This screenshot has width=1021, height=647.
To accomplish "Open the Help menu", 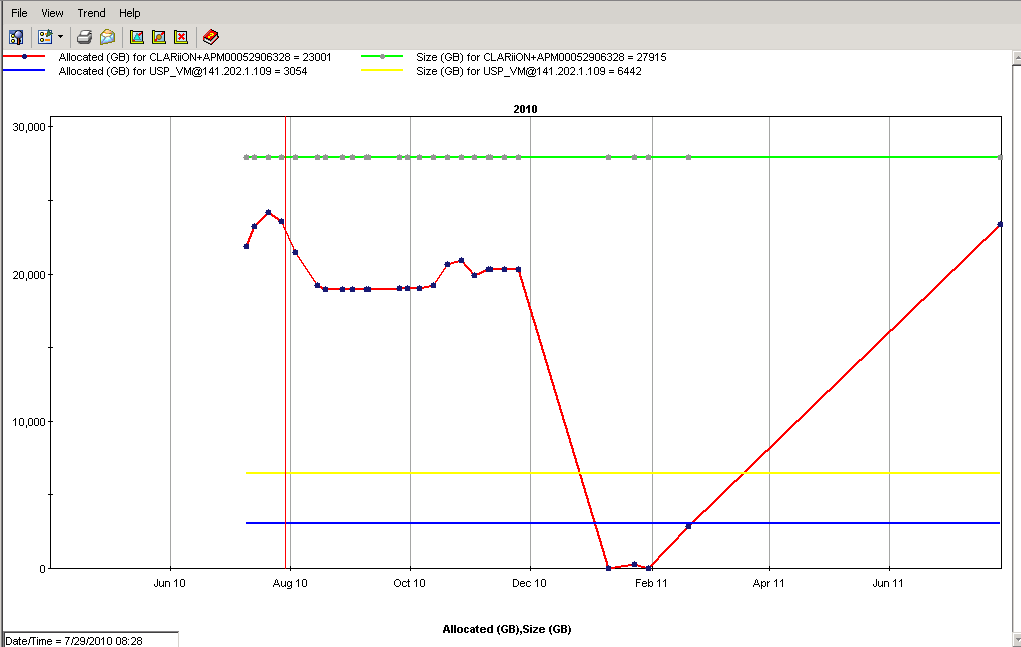I will pyautogui.click(x=129, y=12).
